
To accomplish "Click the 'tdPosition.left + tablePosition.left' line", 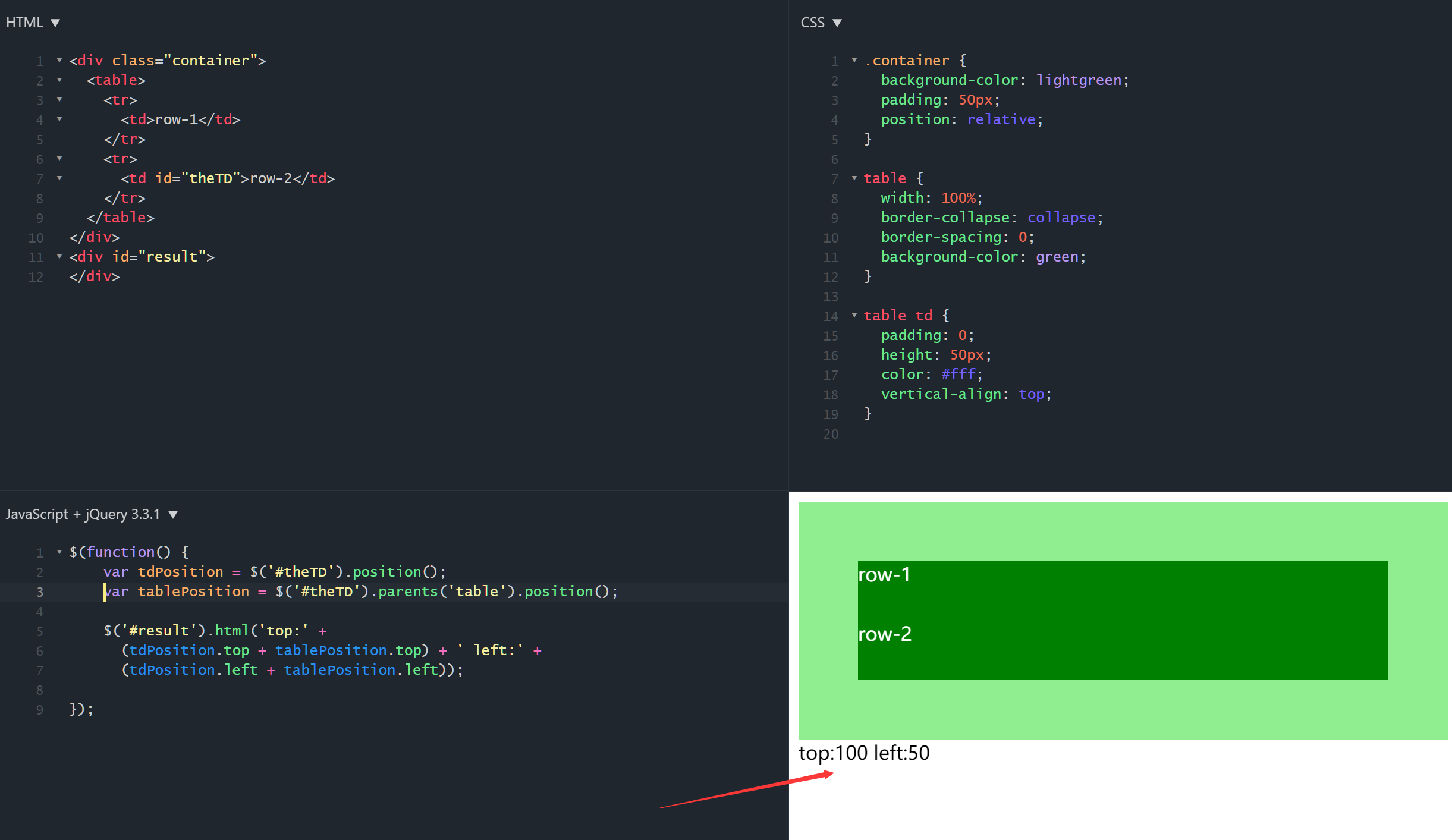I will (x=292, y=670).
